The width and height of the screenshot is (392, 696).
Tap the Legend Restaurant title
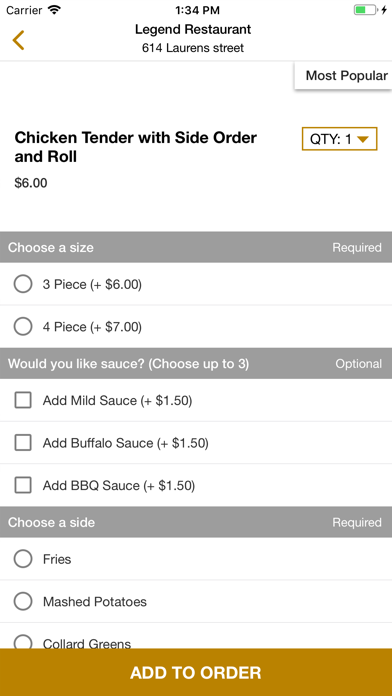tap(193, 30)
